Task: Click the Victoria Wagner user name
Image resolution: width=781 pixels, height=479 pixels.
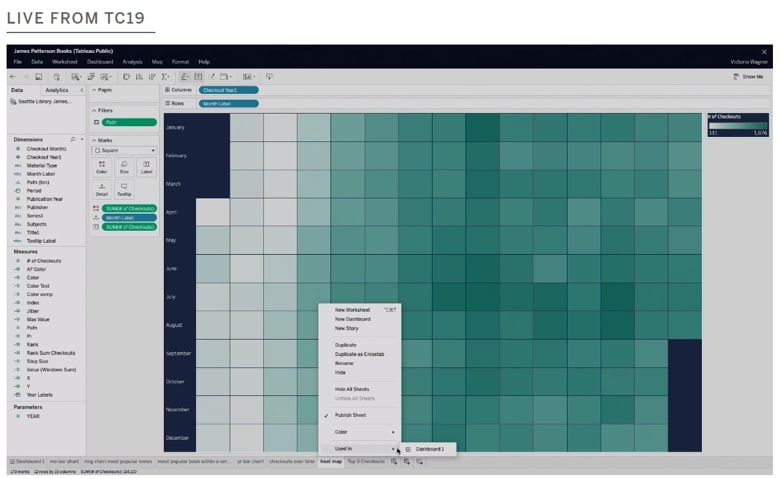Action: pos(749,62)
